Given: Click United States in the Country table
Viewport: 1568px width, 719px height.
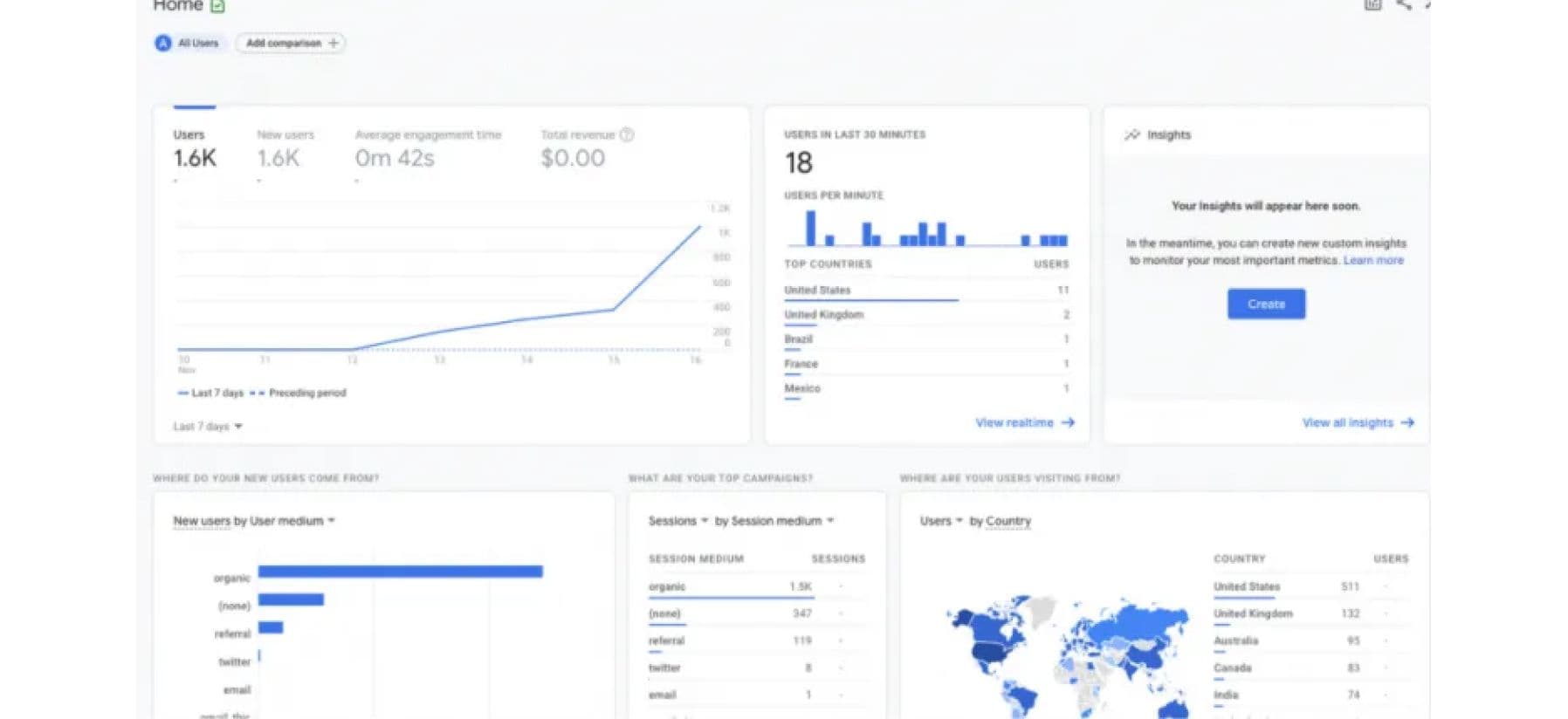Looking at the screenshot, I should (1246, 587).
